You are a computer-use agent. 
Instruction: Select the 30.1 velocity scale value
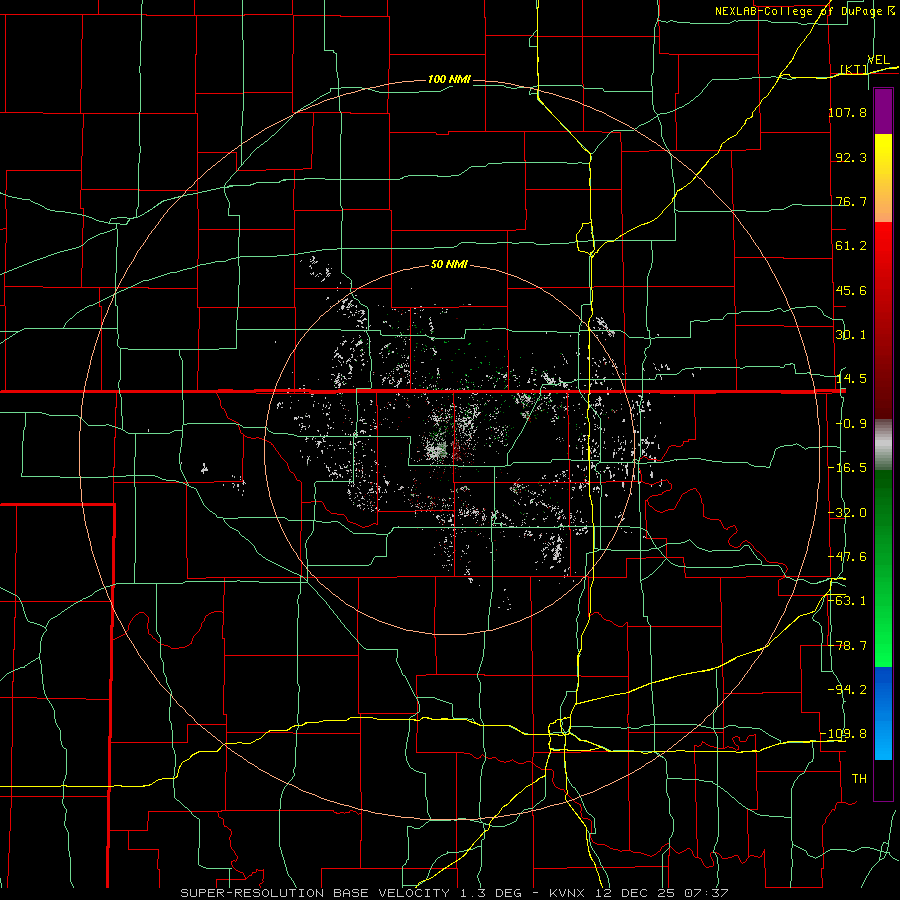click(x=851, y=335)
